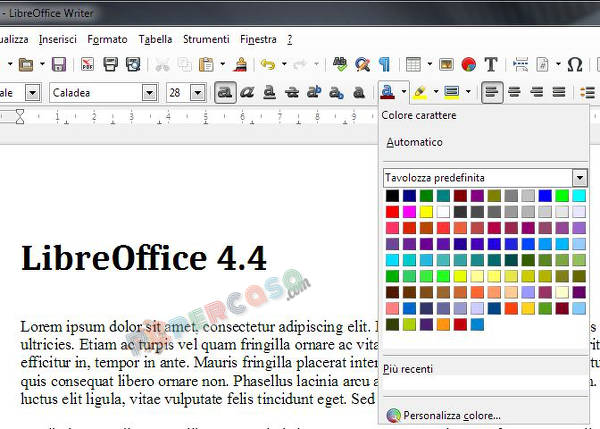Toggle Underline formatting

click(269, 92)
